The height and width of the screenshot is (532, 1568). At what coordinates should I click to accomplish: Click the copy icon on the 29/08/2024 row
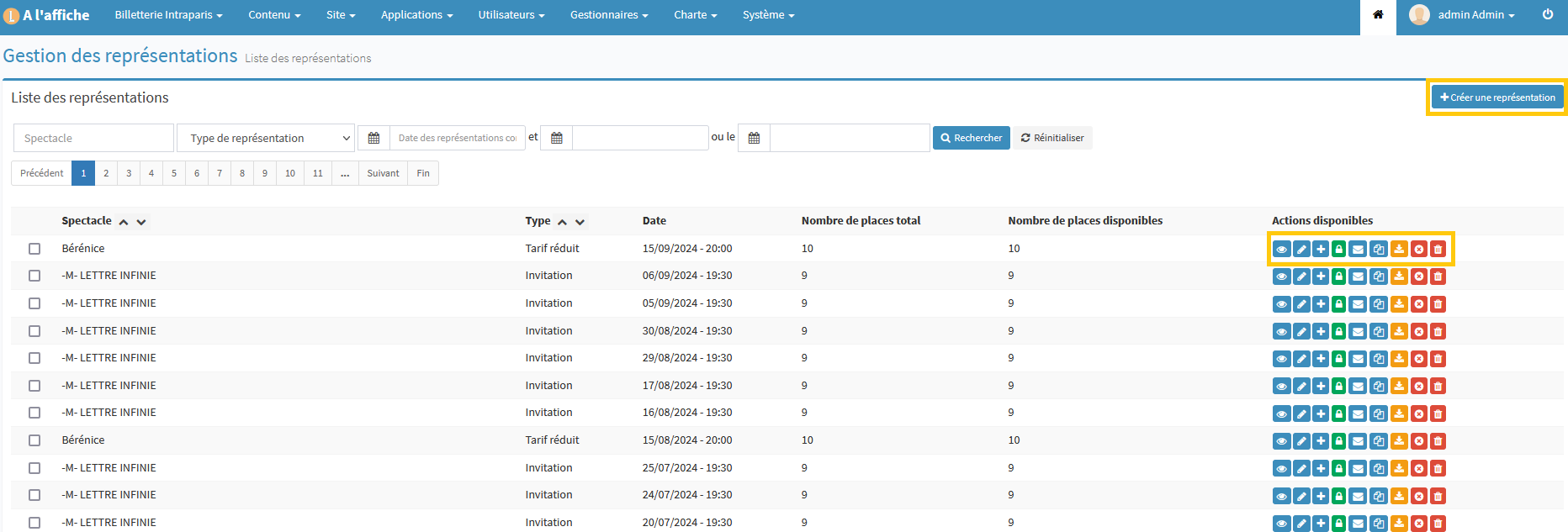[x=1378, y=359]
